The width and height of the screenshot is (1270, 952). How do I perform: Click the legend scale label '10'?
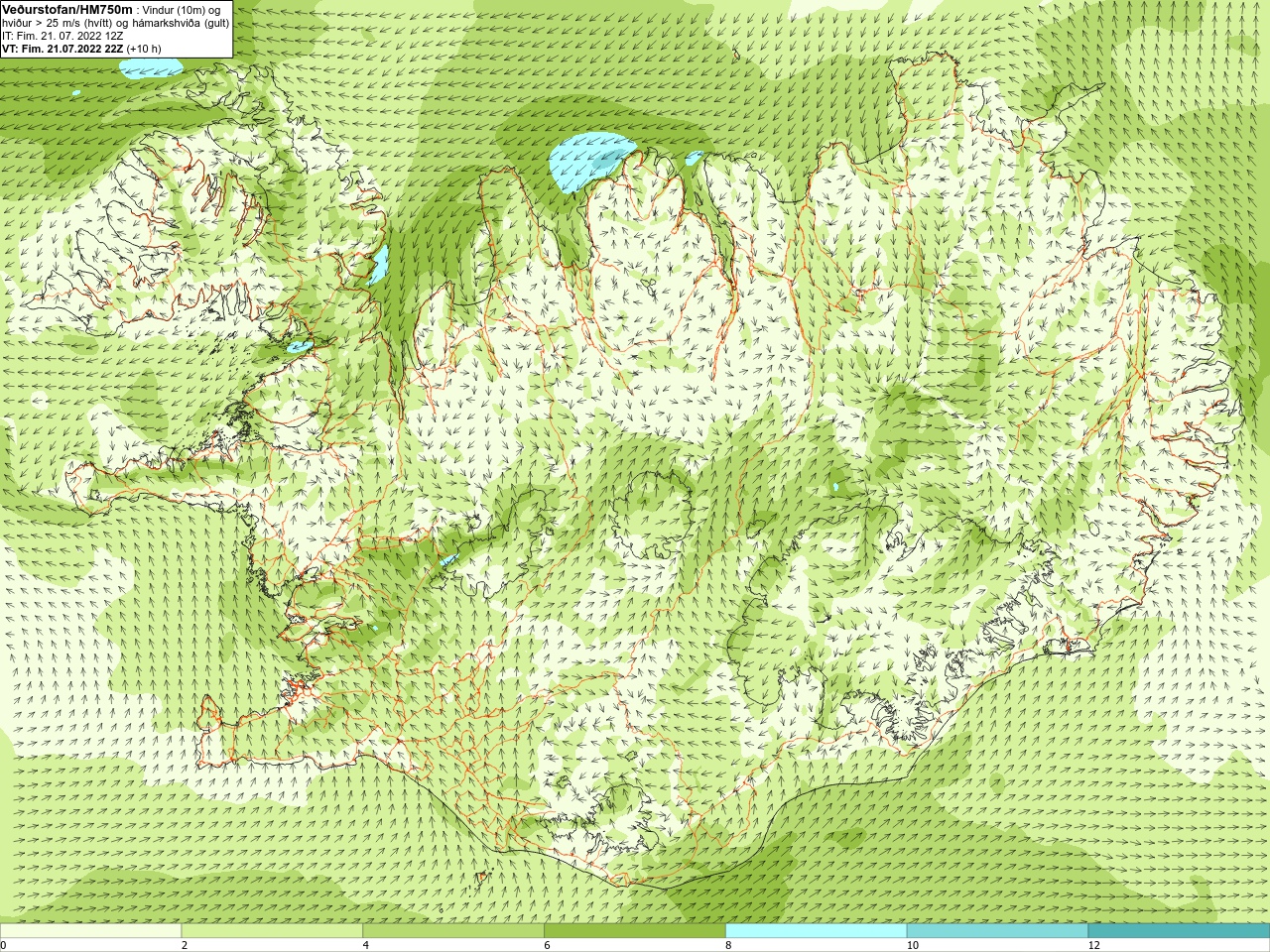click(912, 945)
